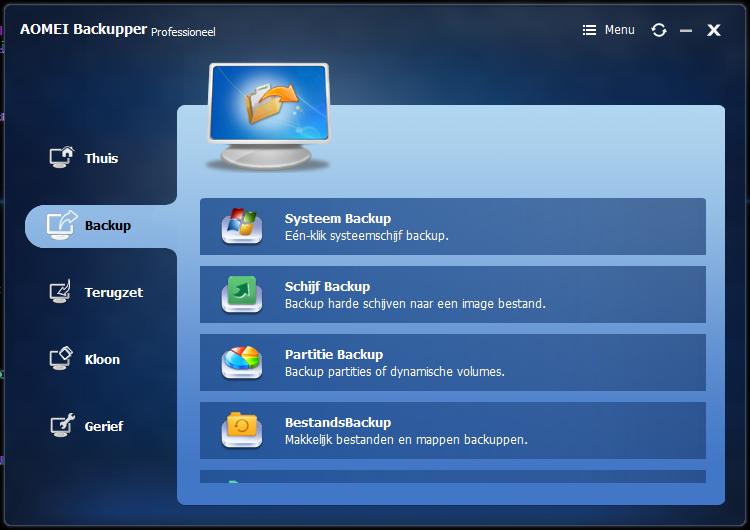750x530 pixels.
Task: Click the orange folder BestandsBackup icon
Action: [242, 430]
